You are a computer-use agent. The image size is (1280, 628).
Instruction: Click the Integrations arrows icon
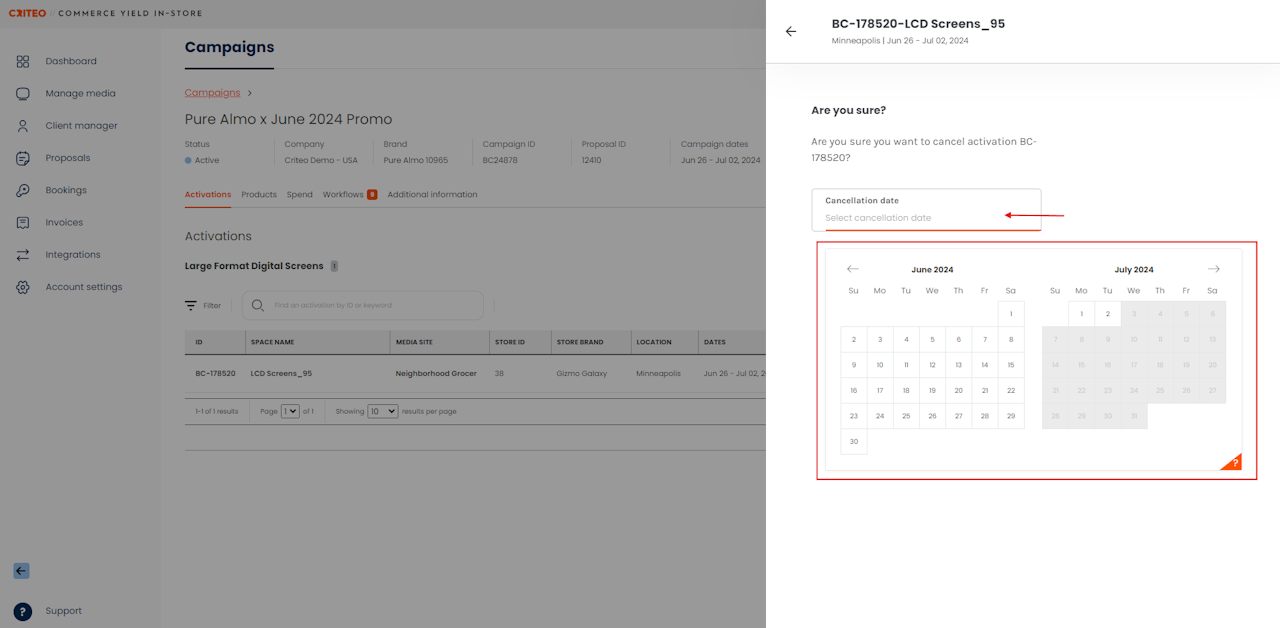23,255
